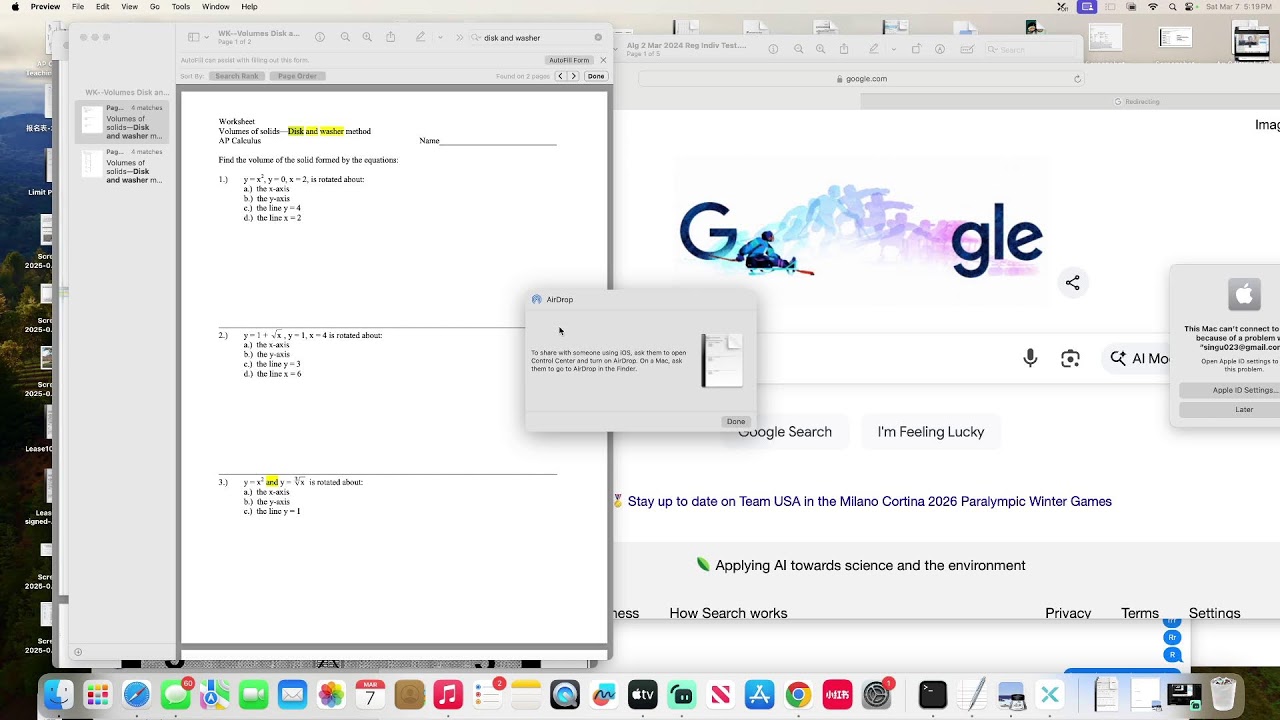Click the Google Lens image search icon
Viewport: 1280px width, 720px height.
point(1070,358)
